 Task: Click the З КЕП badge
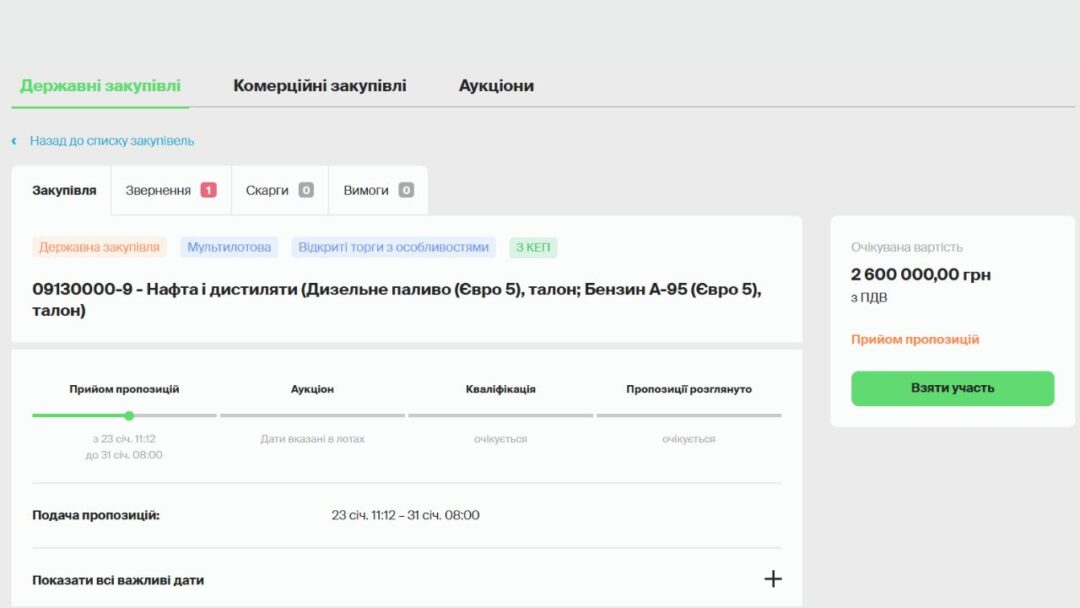click(x=533, y=246)
